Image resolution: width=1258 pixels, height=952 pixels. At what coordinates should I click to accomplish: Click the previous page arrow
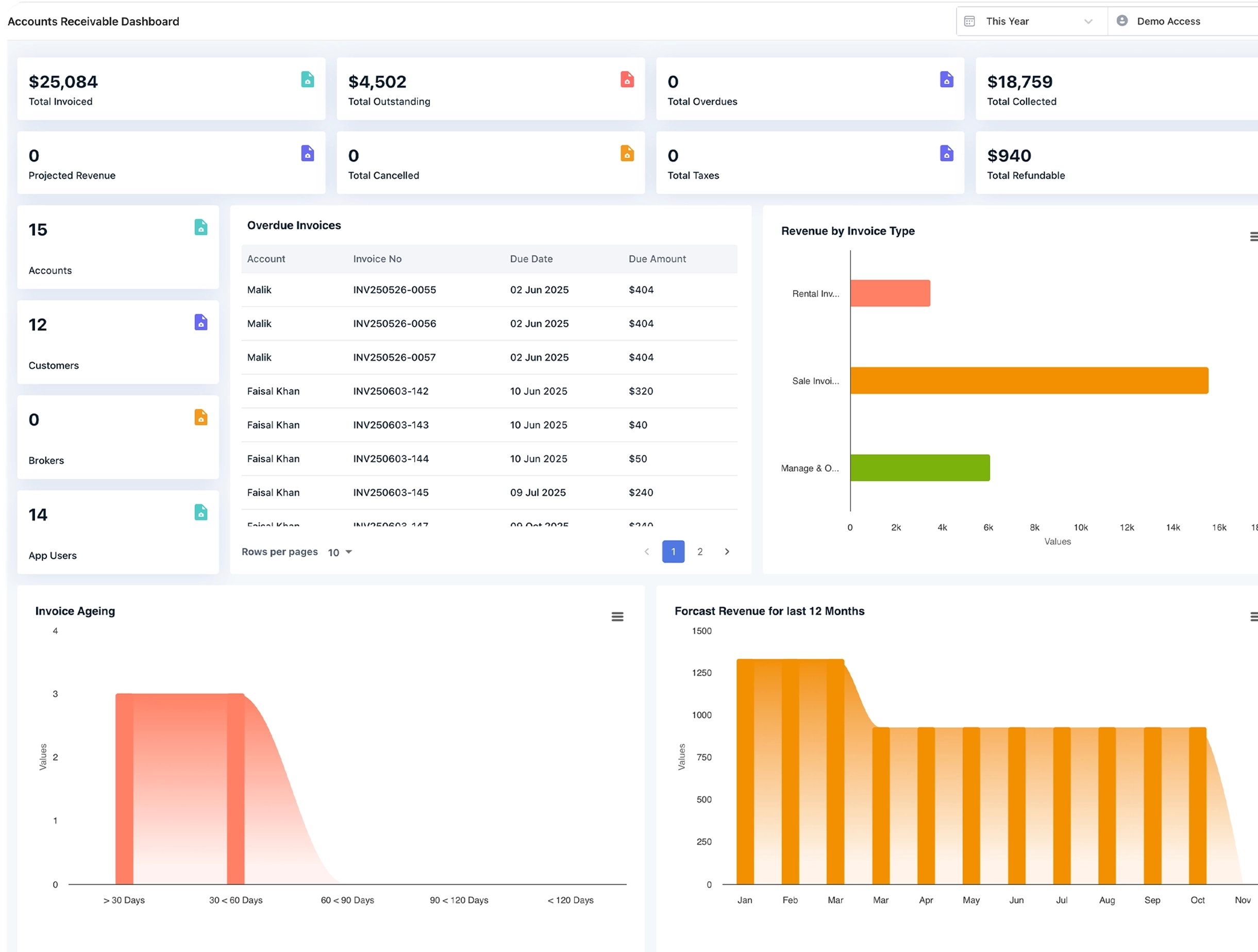click(x=647, y=552)
